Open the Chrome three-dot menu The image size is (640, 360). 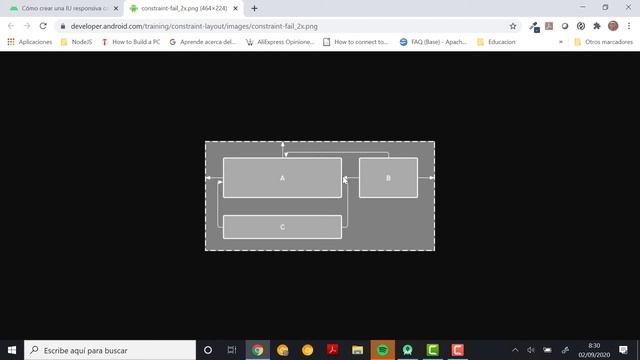pyautogui.click(x=629, y=26)
